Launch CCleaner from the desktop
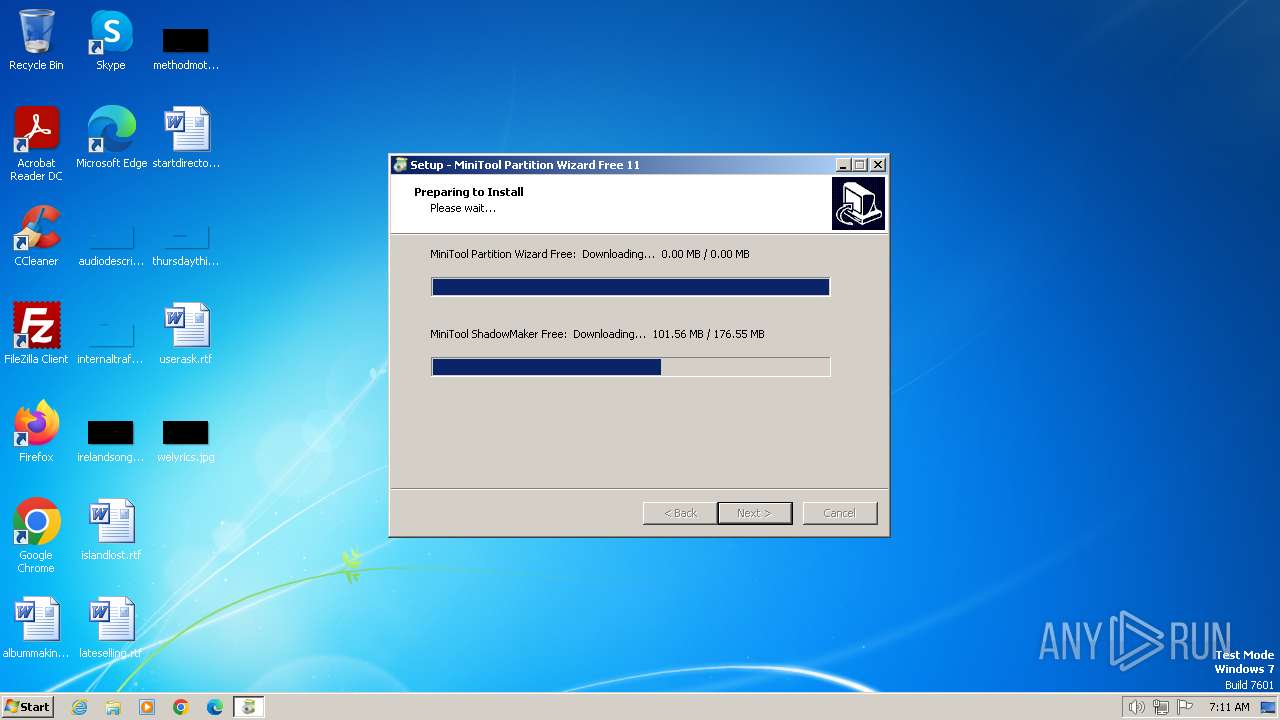 [36, 236]
